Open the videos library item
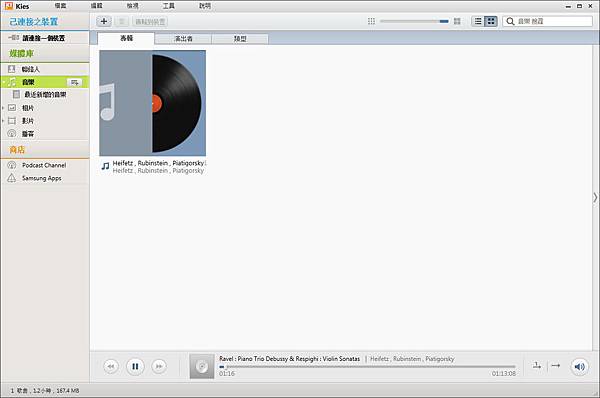This screenshot has height=398, width=600. [x=45, y=121]
